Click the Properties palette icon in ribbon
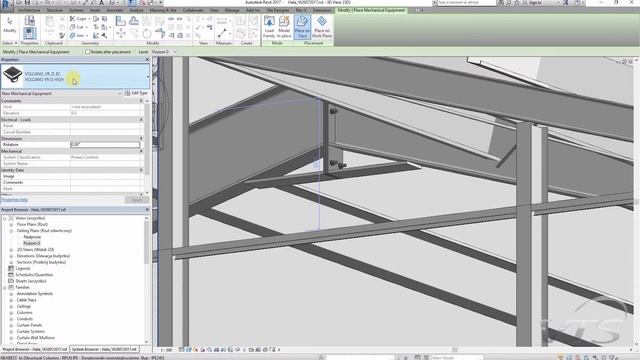This screenshot has height=360, width=640. (29, 33)
